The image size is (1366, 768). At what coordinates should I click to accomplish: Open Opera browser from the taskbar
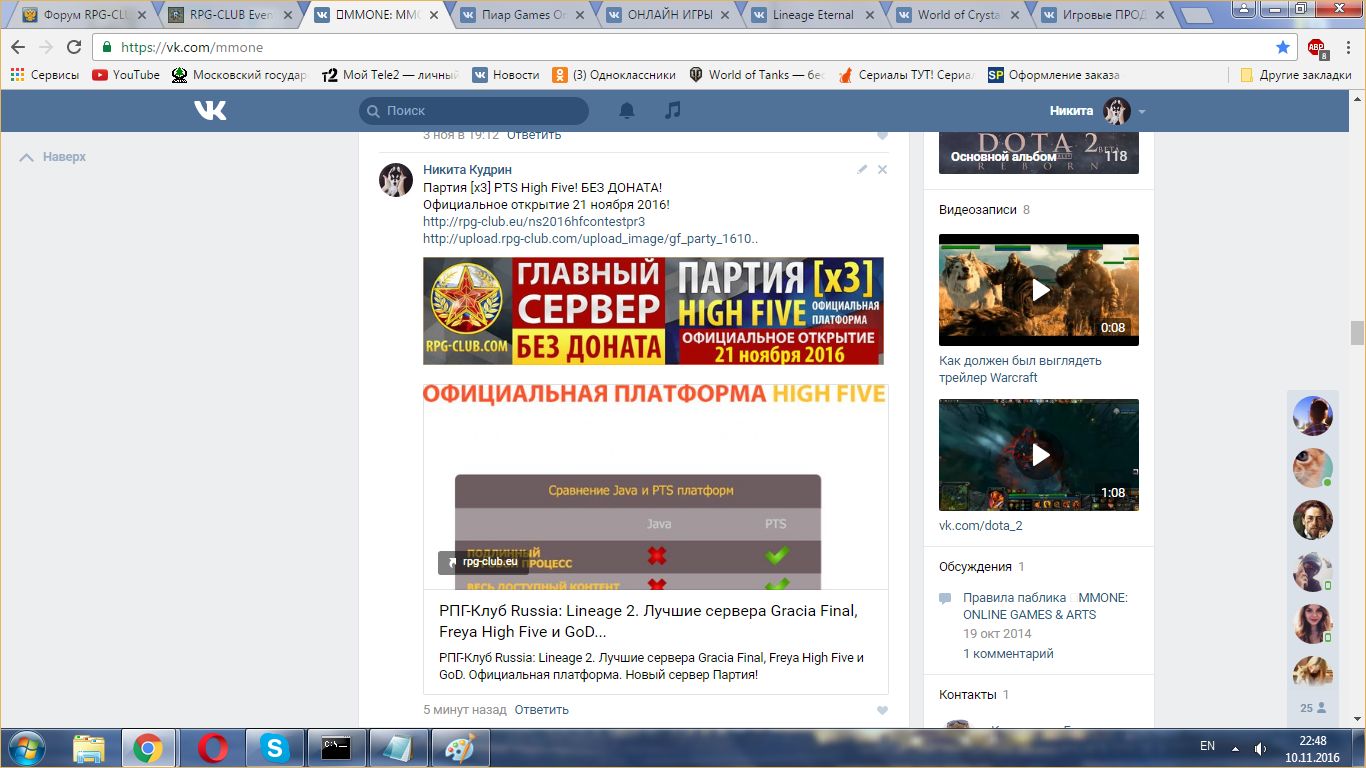212,748
